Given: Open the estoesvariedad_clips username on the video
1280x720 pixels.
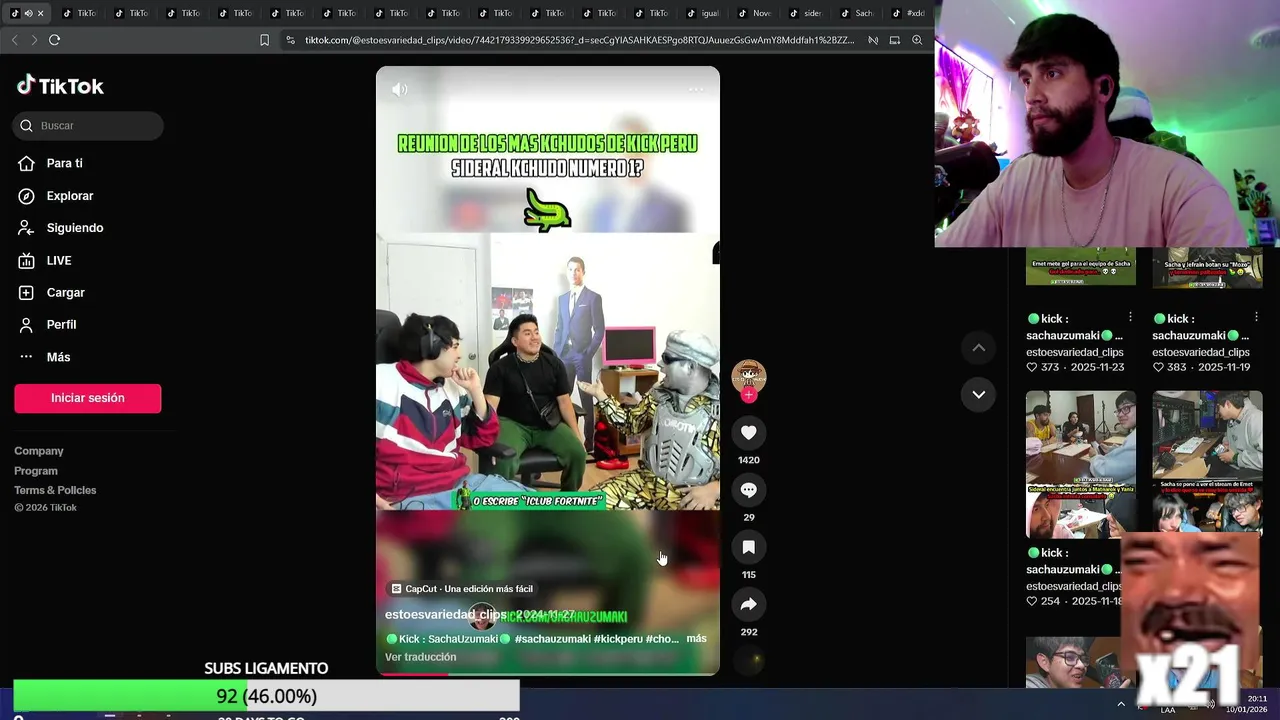Looking at the screenshot, I should [445, 614].
